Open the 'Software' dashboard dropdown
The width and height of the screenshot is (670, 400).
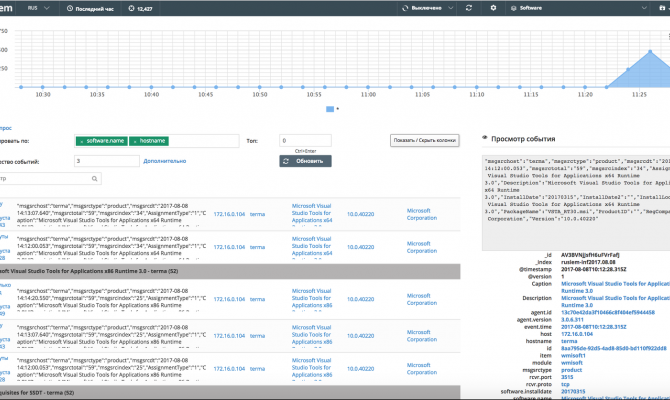coord(579,8)
